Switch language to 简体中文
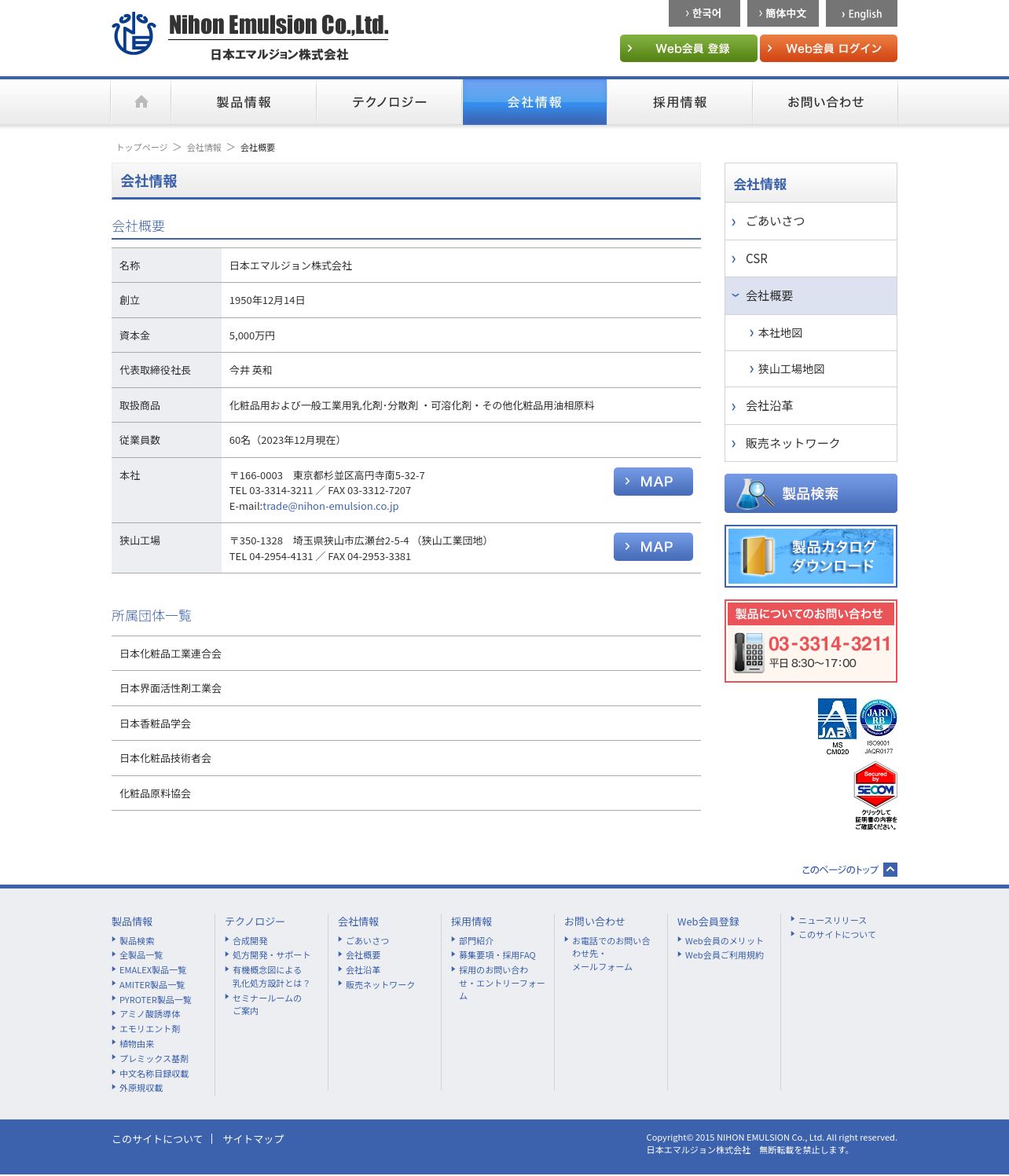 (x=783, y=13)
